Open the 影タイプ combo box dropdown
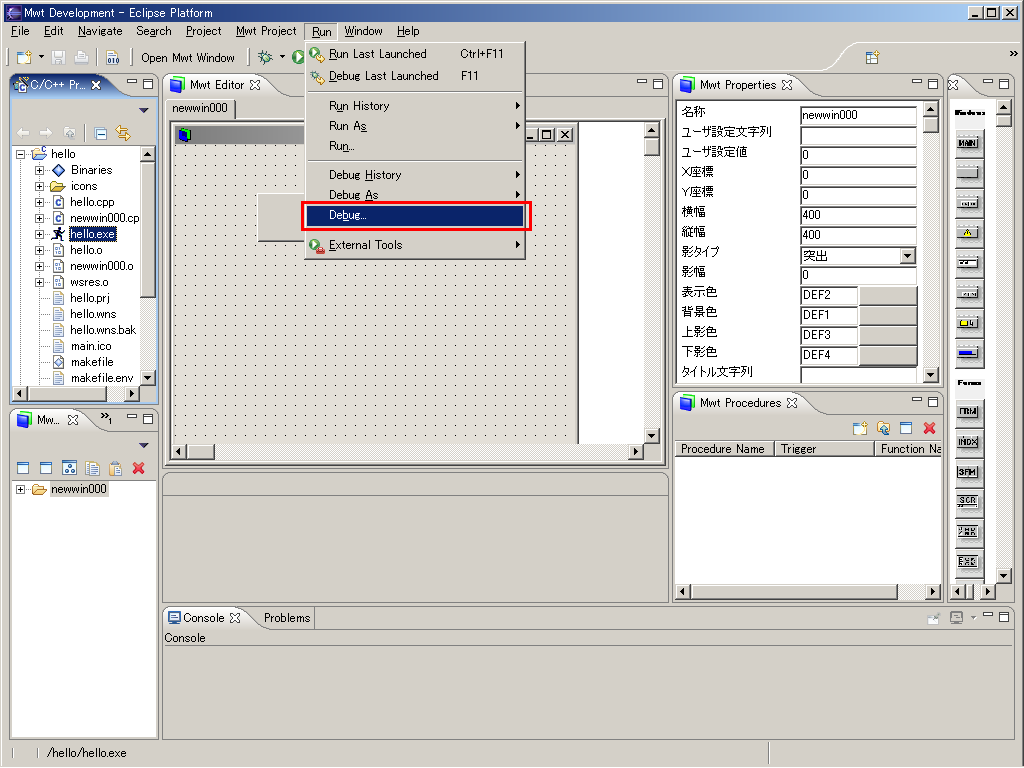This screenshot has width=1024, height=768. pos(908,255)
